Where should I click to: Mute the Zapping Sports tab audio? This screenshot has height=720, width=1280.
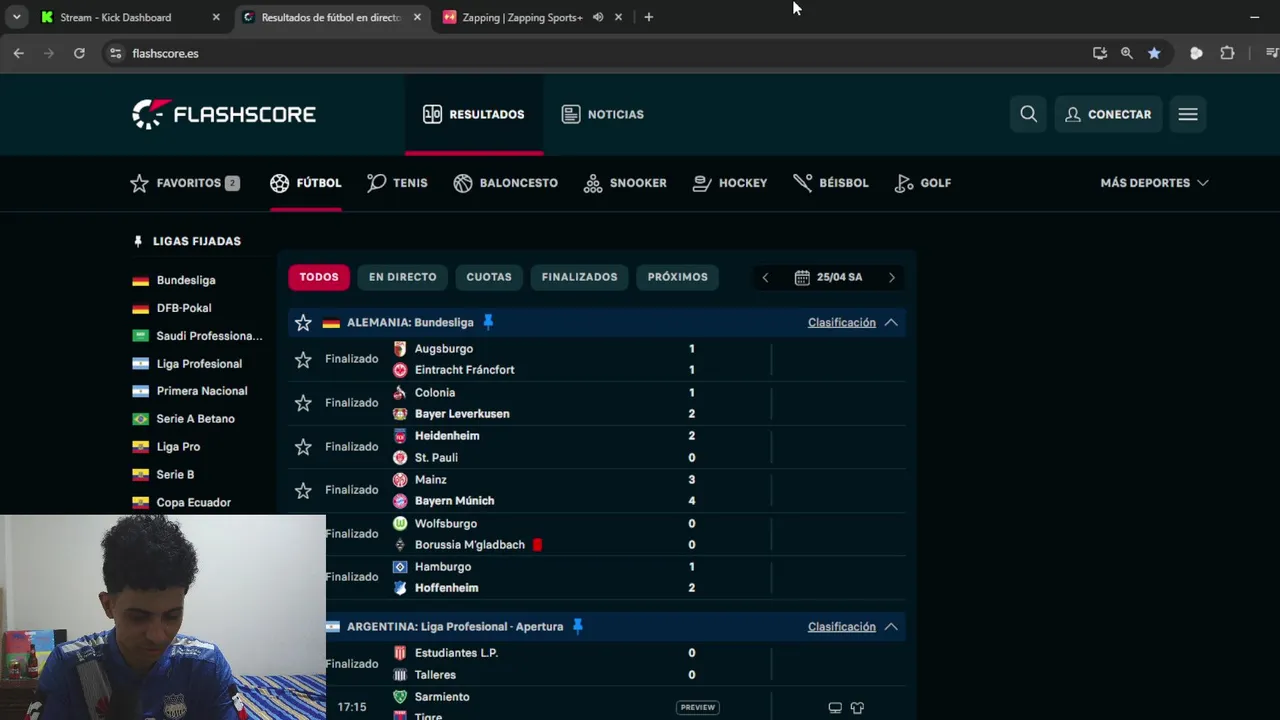(x=598, y=17)
